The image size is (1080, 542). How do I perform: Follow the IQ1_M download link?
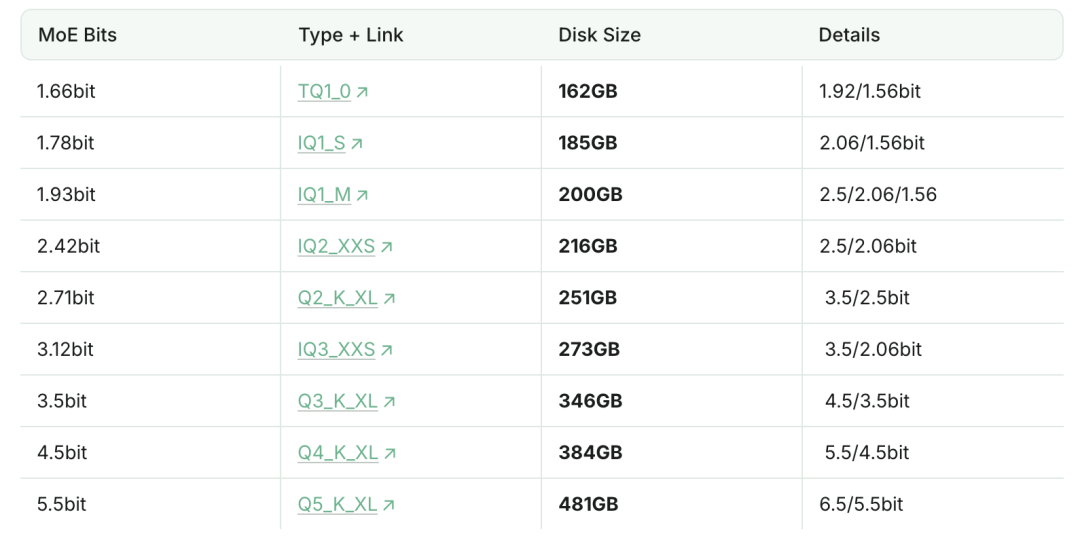coord(324,194)
